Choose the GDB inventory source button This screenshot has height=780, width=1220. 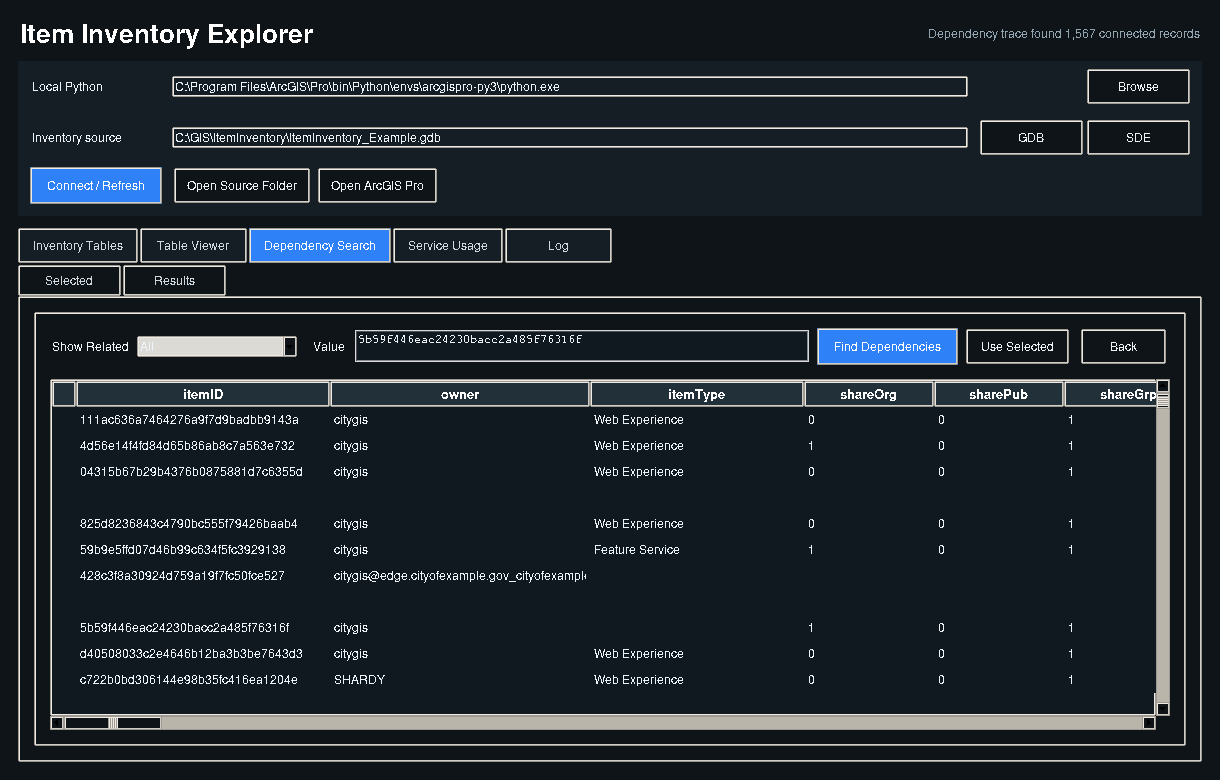pos(1031,138)
